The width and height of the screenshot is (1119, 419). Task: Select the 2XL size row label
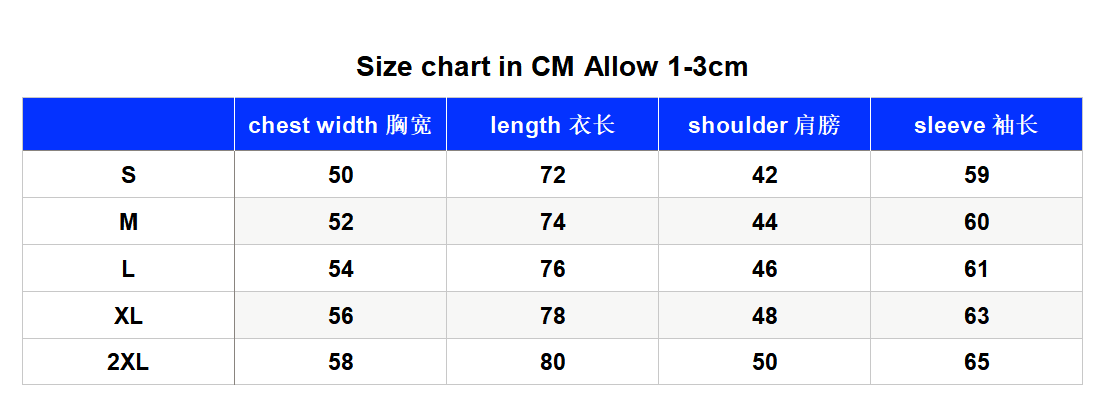[x=128, y=362]
